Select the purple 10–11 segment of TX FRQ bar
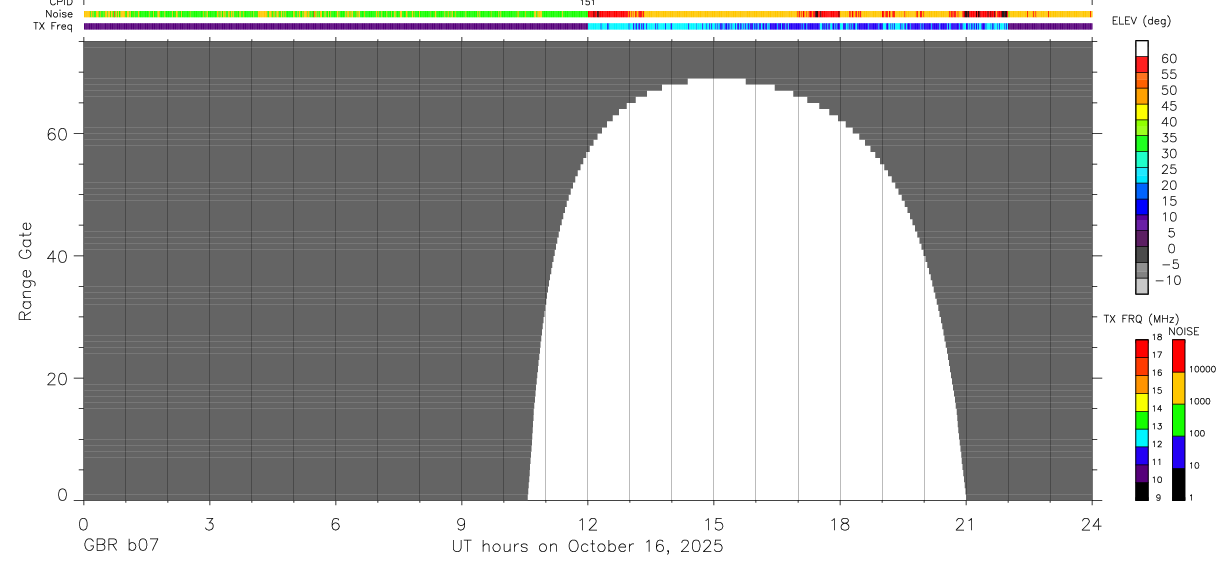Viewport: 1228px width, 567px height. (x=1142, y=473)
